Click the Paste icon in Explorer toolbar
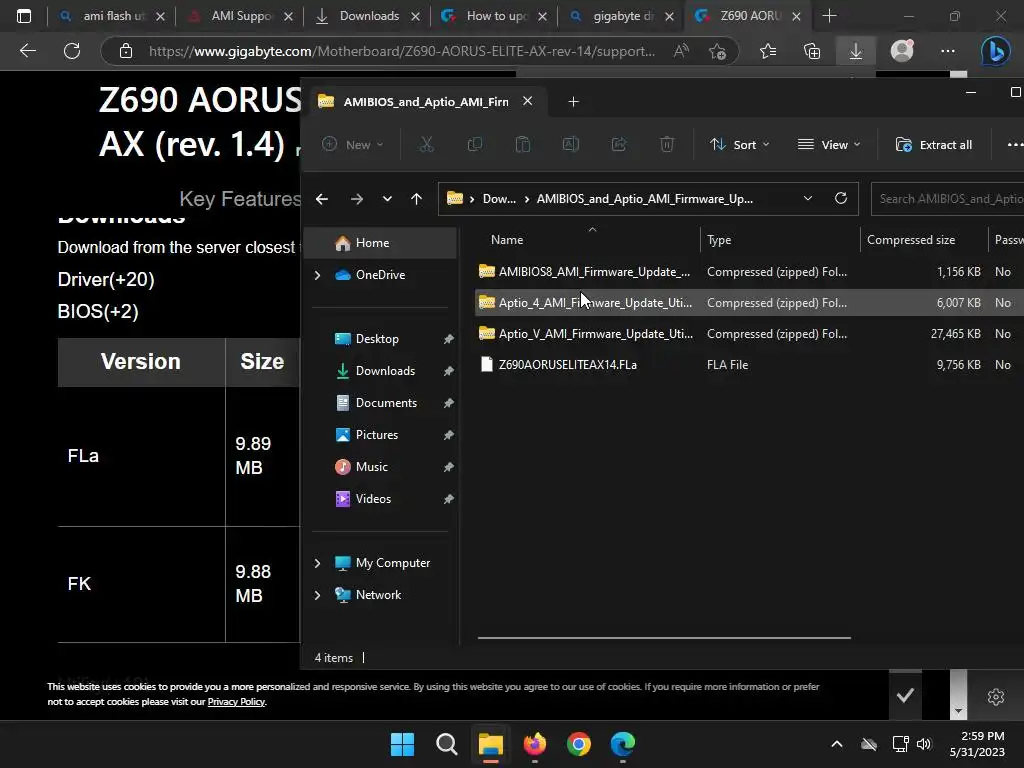The image size is (1024, 768). point(522,144)
